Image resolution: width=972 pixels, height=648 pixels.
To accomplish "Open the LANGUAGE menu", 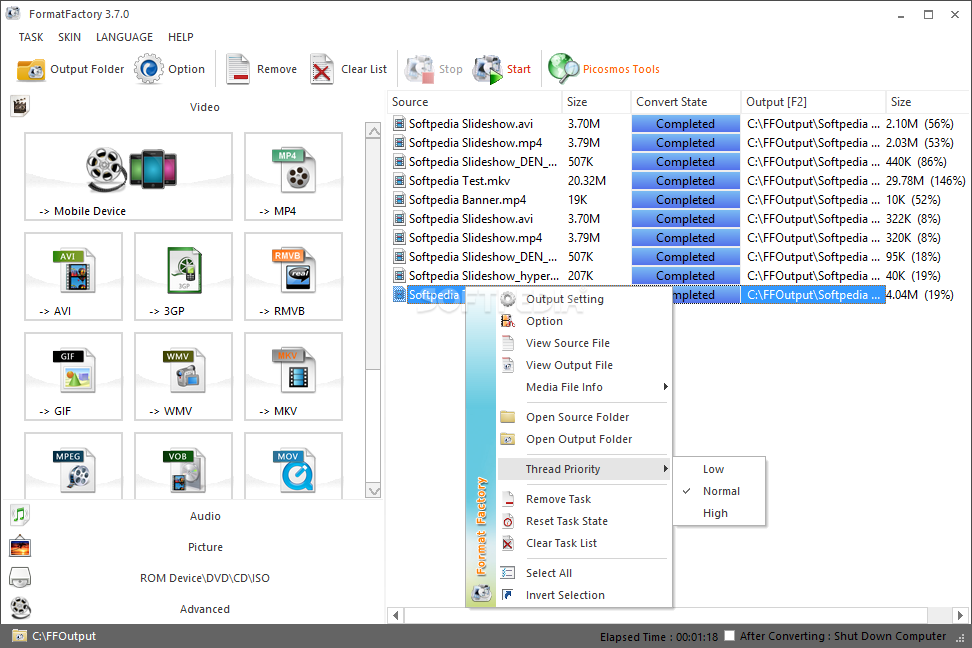I will [125, 37].
